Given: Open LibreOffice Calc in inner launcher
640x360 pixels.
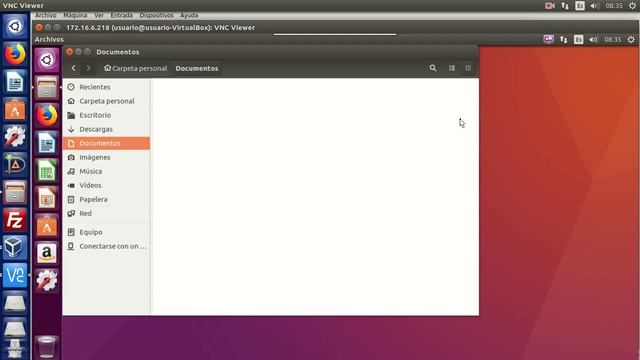Looking at the screenshot, I should (x=47, y=170).
